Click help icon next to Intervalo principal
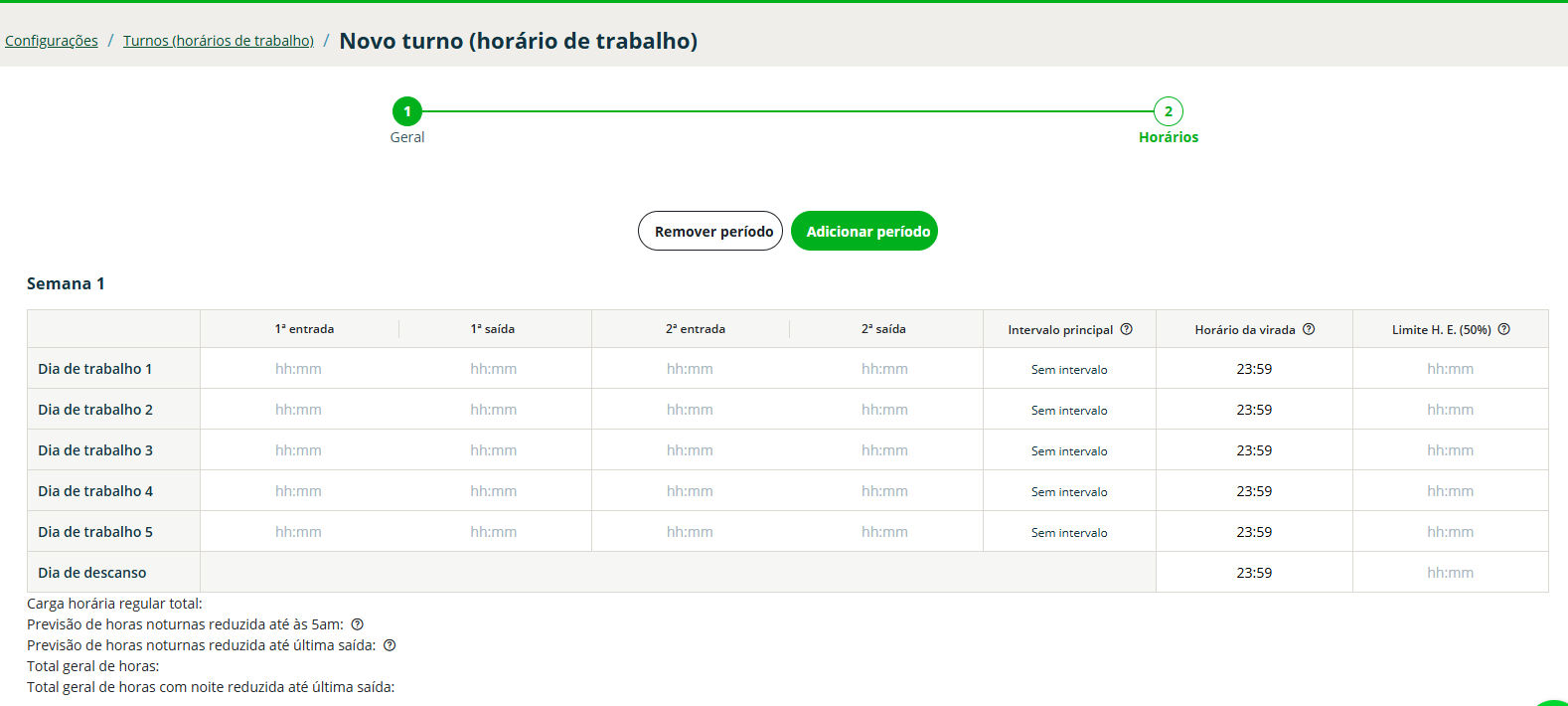The image size is (1568, 706). 1126,329
